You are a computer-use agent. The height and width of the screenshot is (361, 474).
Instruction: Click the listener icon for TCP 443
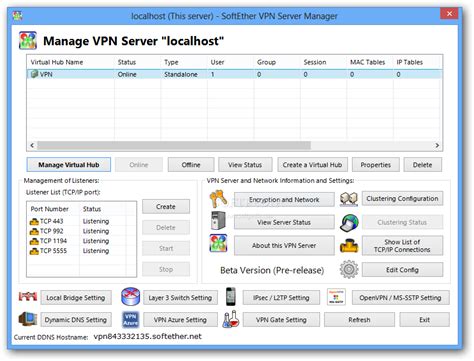point(34,221)
